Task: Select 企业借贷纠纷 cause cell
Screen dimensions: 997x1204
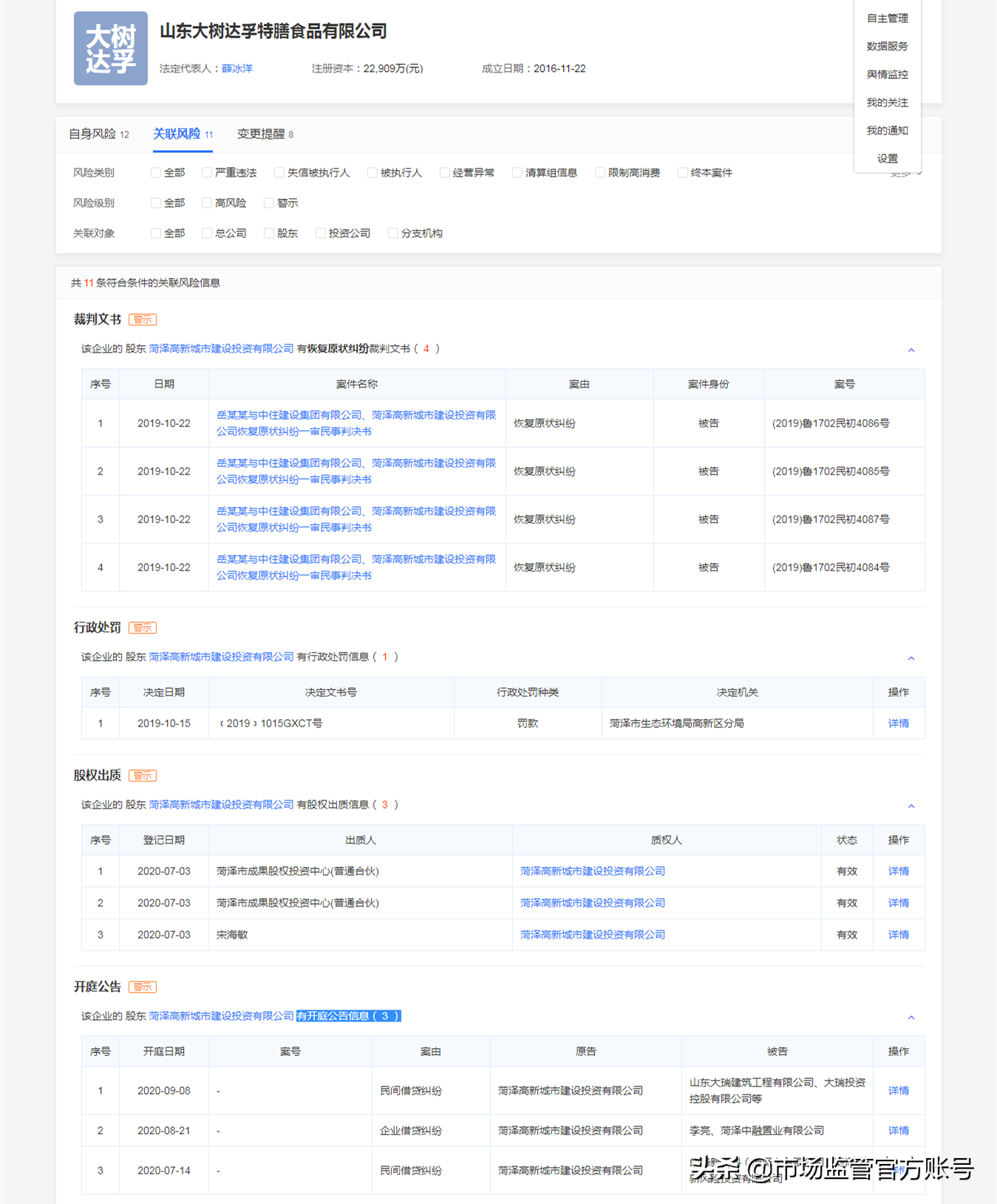Action: coord(431,1131)
